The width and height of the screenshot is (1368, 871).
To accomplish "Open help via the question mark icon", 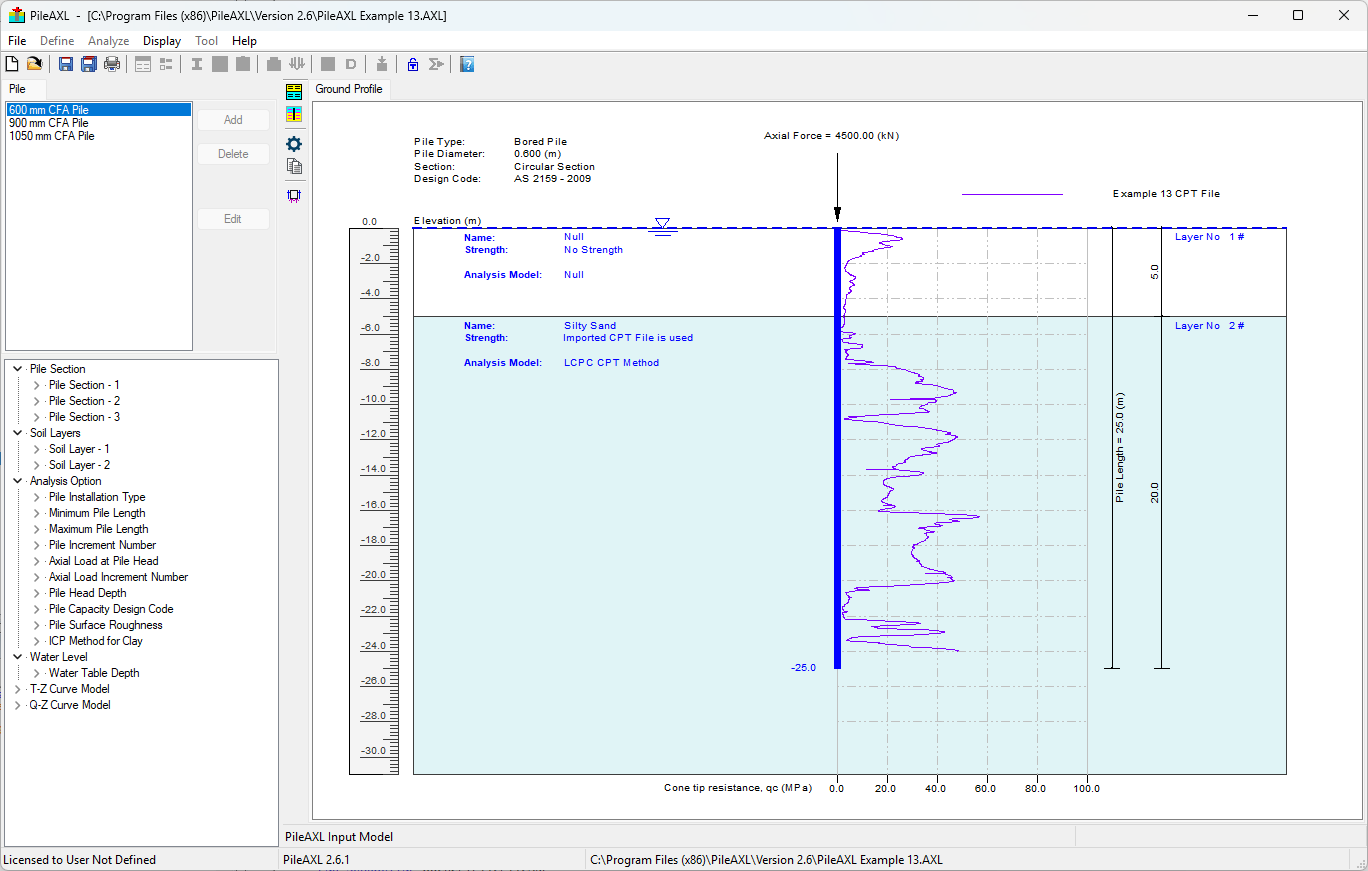I will (467, 64).
